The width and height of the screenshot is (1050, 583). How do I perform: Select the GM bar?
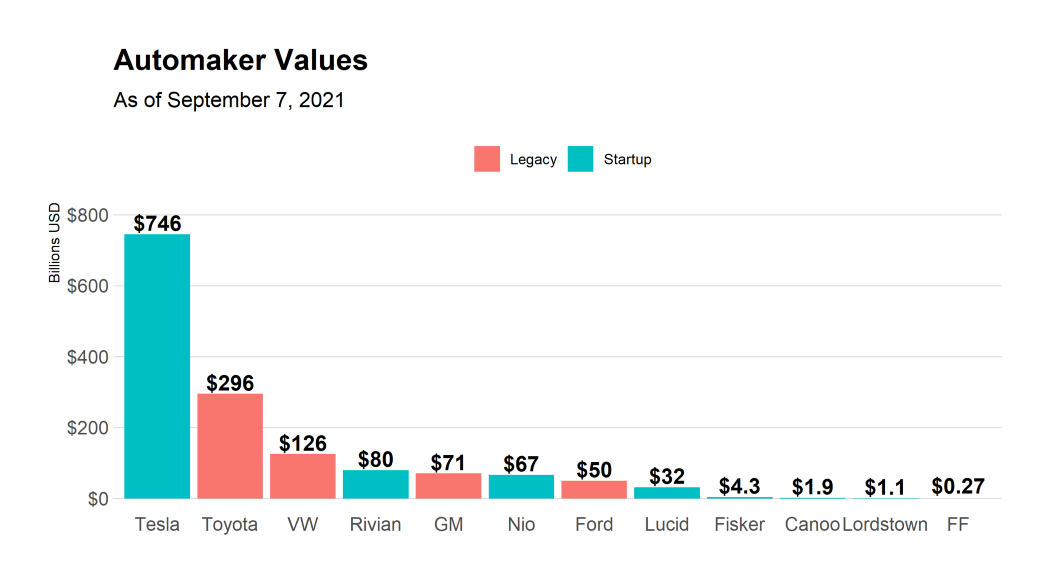(449, 486)
